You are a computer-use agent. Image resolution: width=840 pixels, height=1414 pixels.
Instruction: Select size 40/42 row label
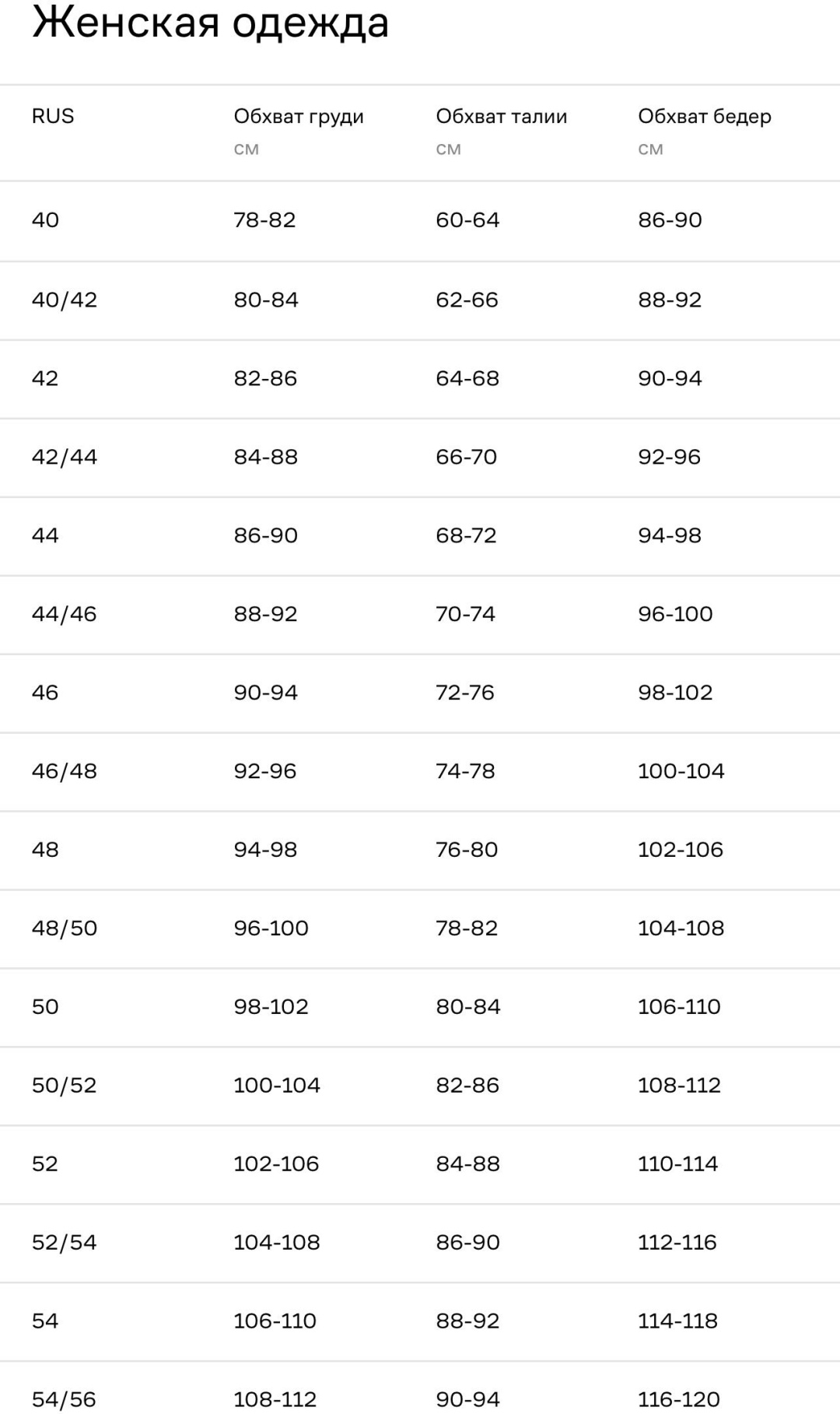click(65, 300)
